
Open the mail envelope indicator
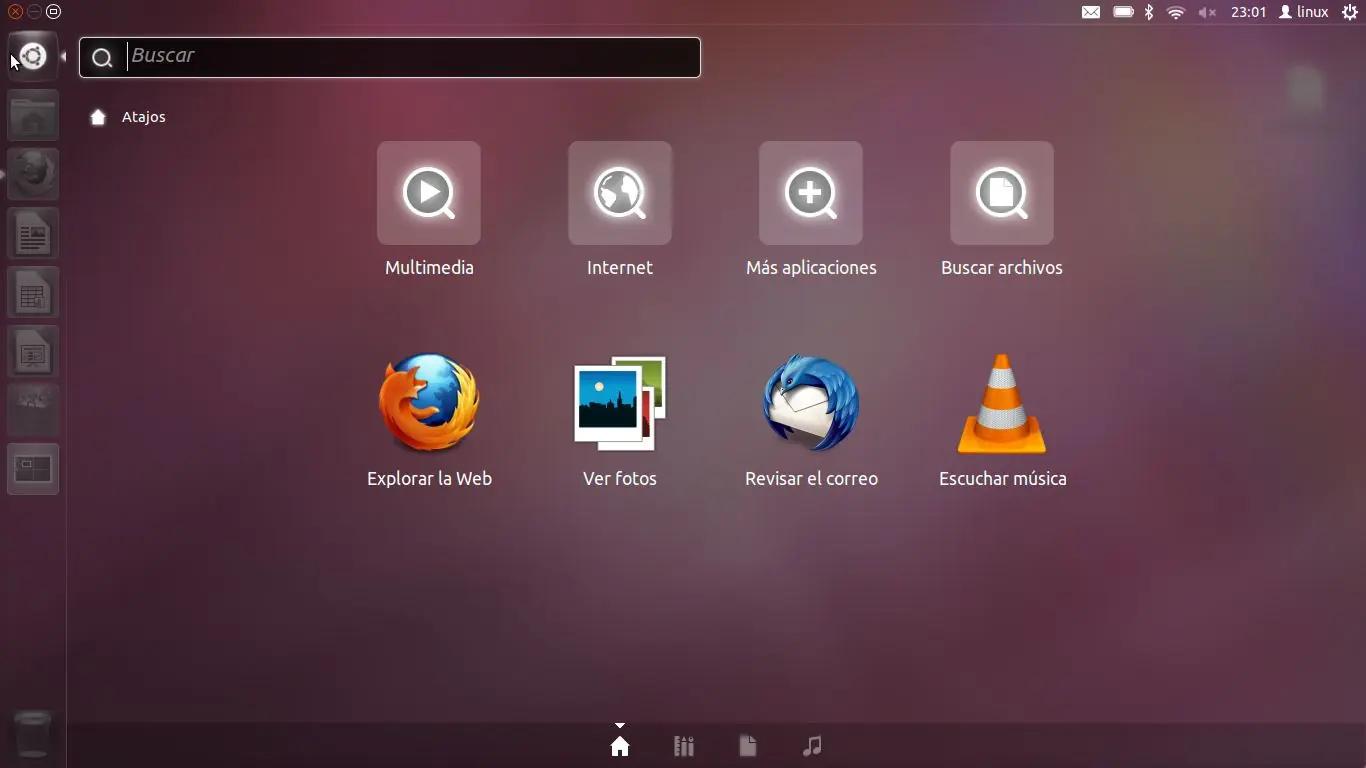1091,12
